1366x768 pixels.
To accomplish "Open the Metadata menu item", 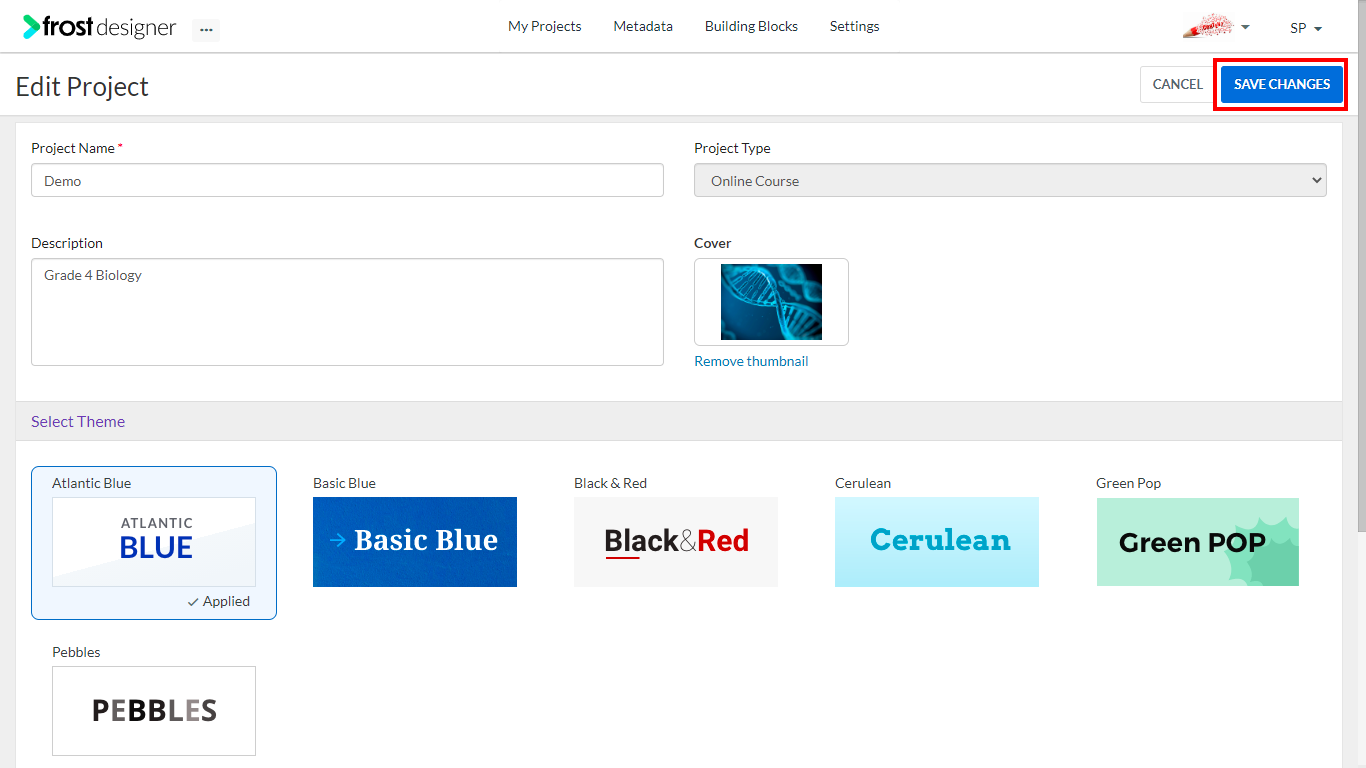I will point(643,27).
